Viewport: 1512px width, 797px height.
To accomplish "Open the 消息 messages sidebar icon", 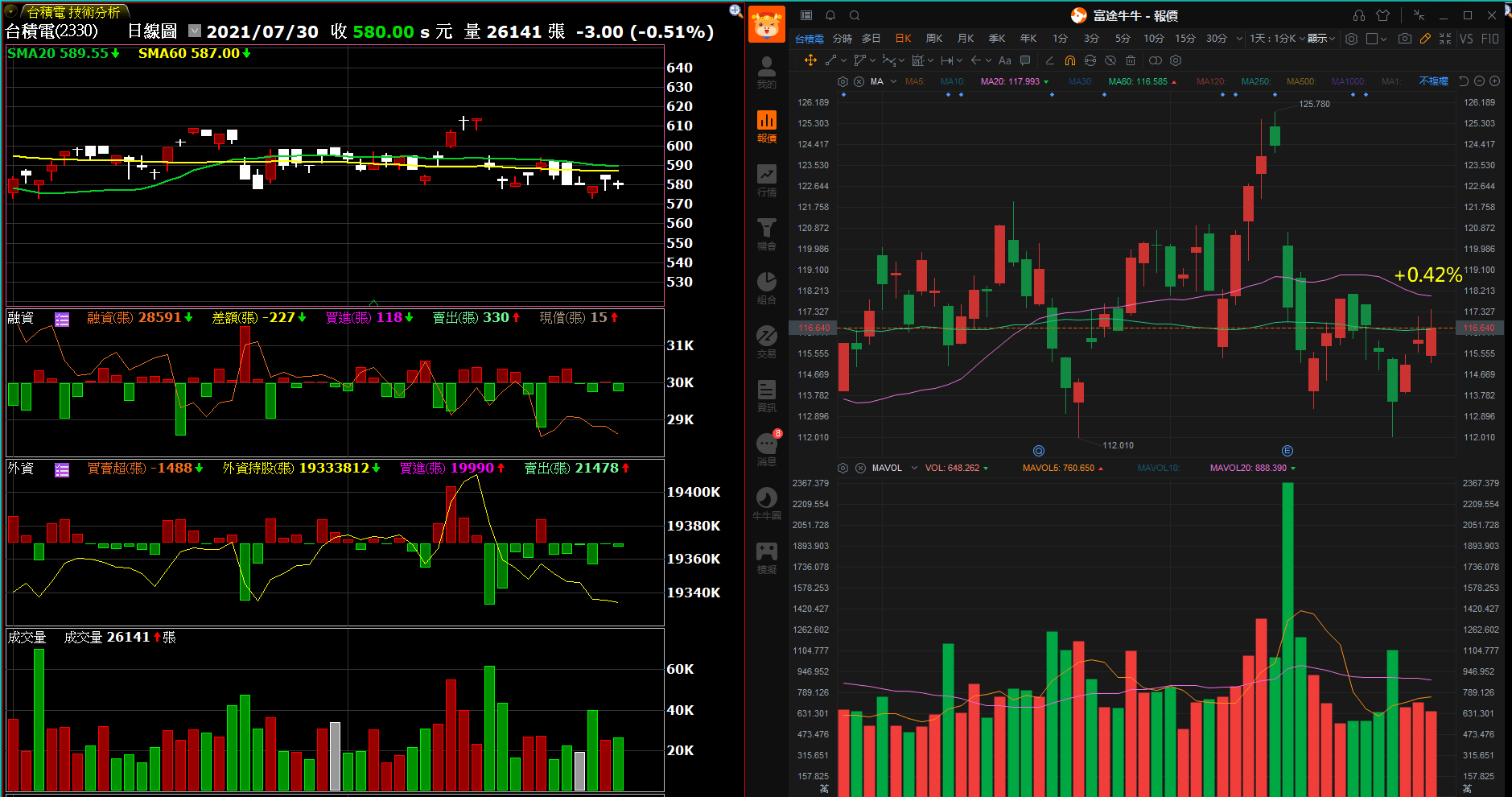I will coord(767,450).
